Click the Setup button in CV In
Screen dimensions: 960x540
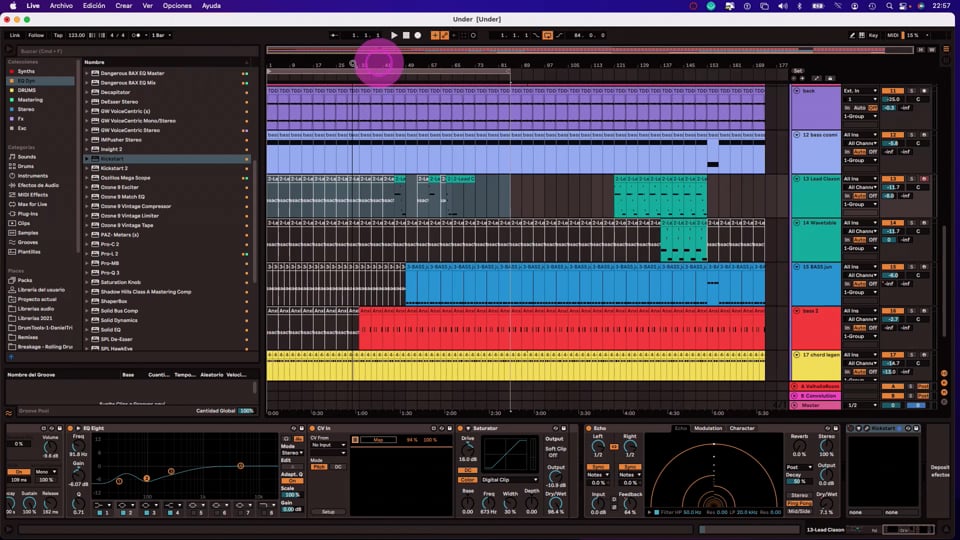pos(328,512)
